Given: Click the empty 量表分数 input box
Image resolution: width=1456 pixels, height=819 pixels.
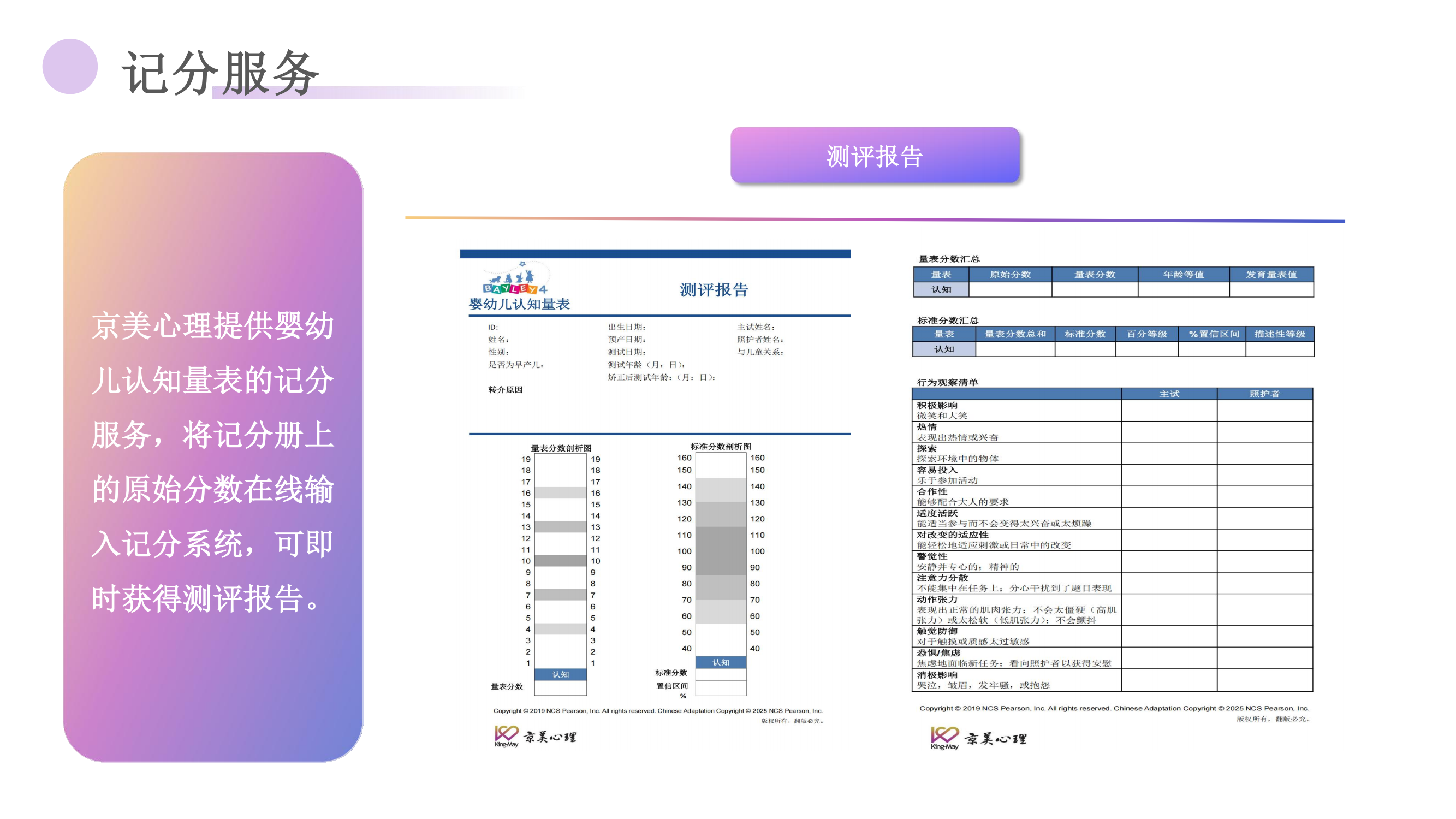Looking at the screenshot, I should 560,688.
